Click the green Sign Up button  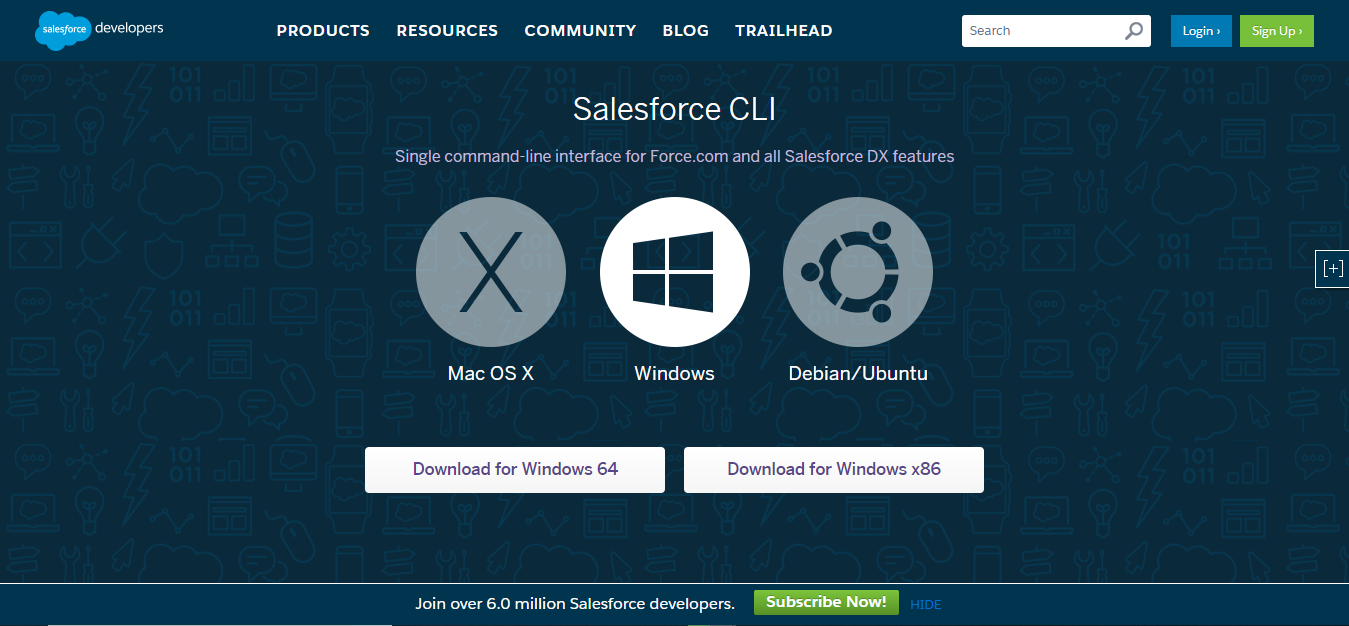[x=1277, y=31]
